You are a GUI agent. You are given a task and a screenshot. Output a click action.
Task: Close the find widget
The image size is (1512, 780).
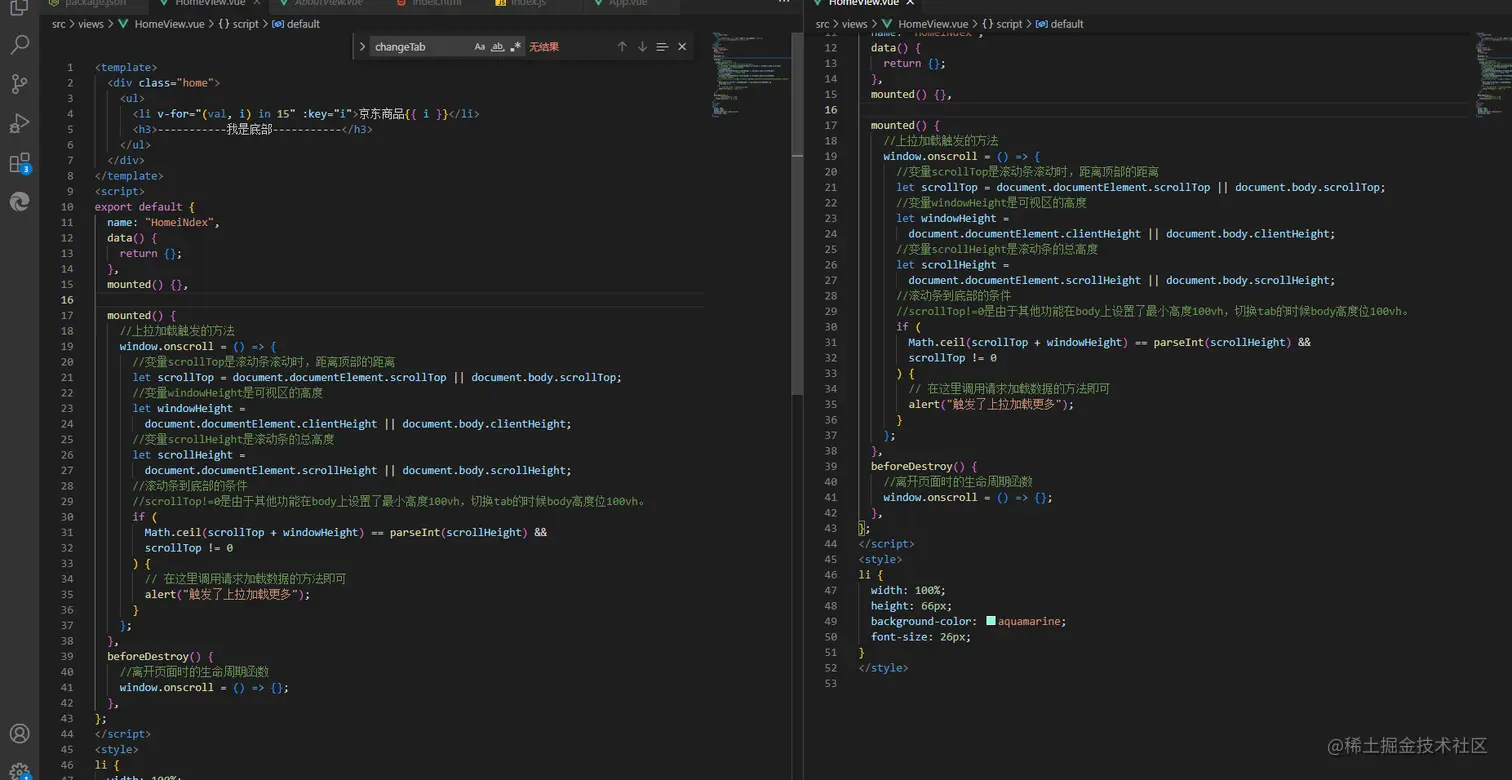[x=682, y=47]
